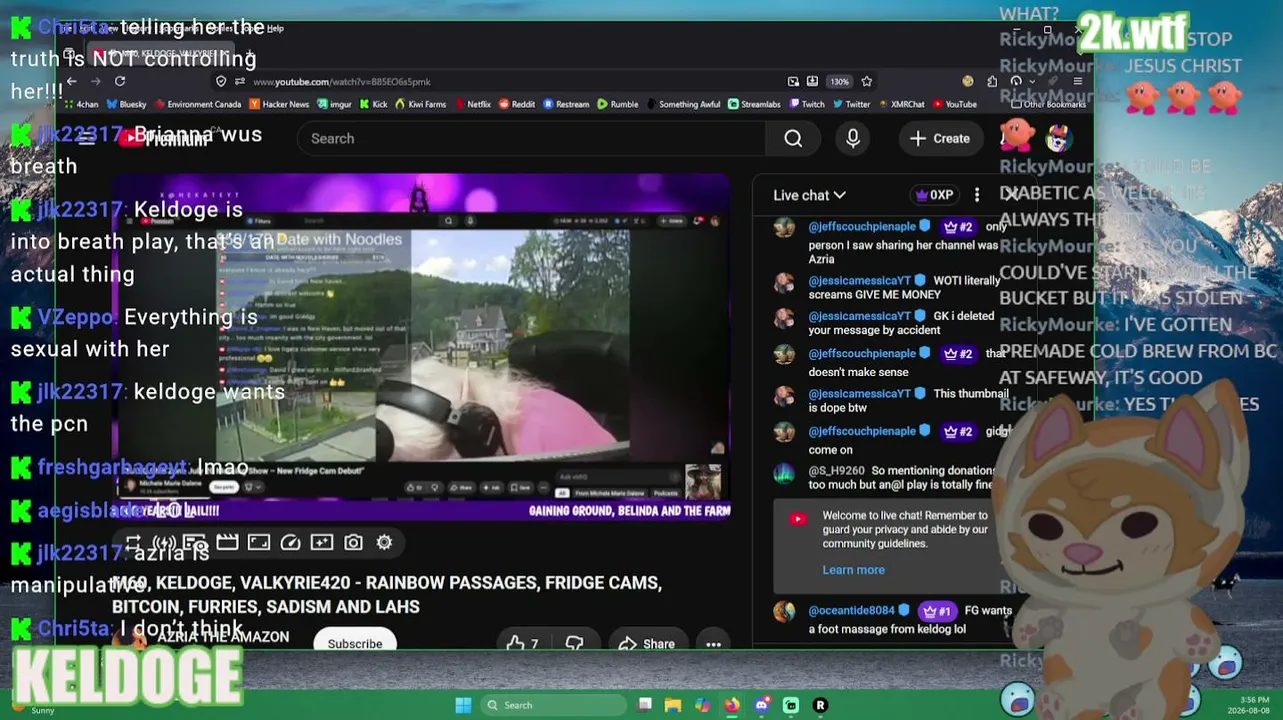
Task: Start voice search with the microphone
Action: (x=853, y=138)
